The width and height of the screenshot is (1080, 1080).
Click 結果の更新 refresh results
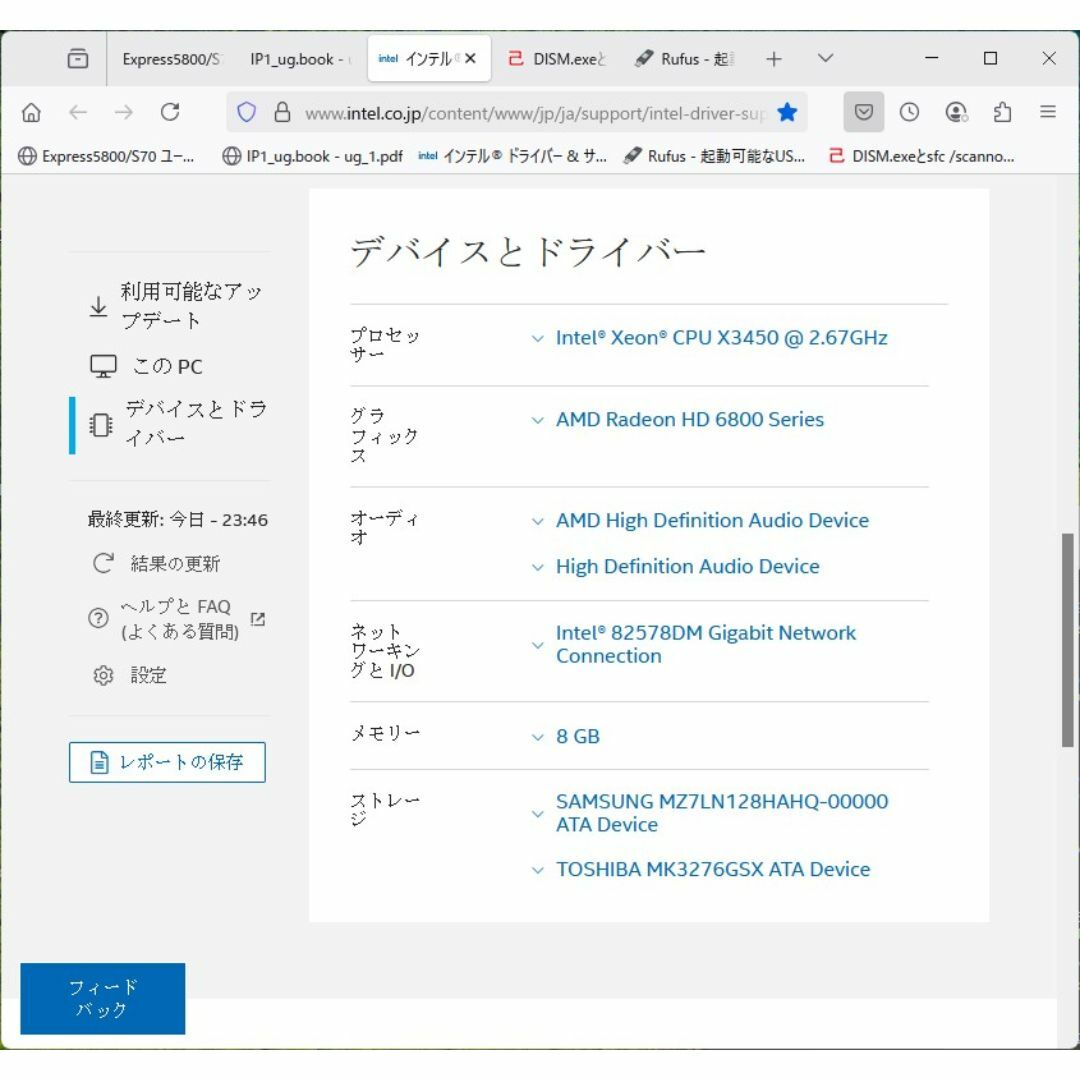point(157,563)
